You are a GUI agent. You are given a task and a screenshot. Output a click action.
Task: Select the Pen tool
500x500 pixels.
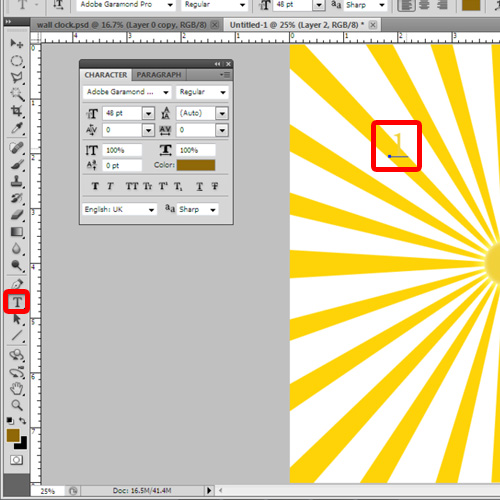pos(16,284)
